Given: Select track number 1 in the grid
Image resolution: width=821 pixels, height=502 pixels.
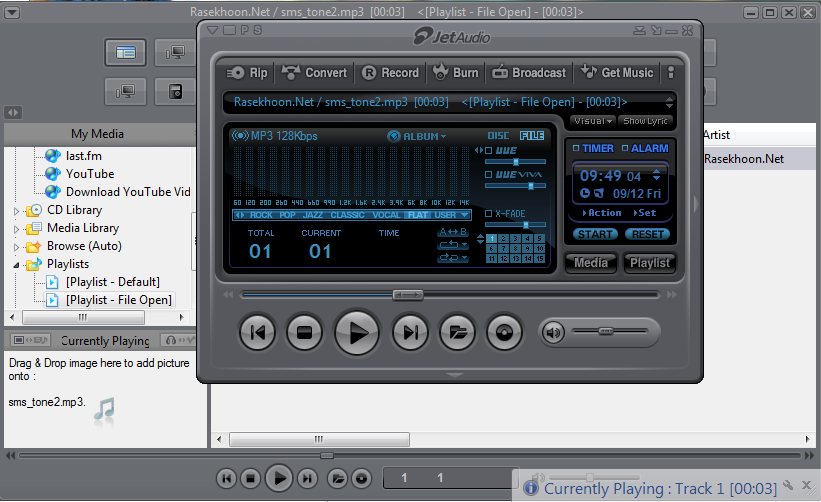Looking at the screenshot, I should point(491,239).
